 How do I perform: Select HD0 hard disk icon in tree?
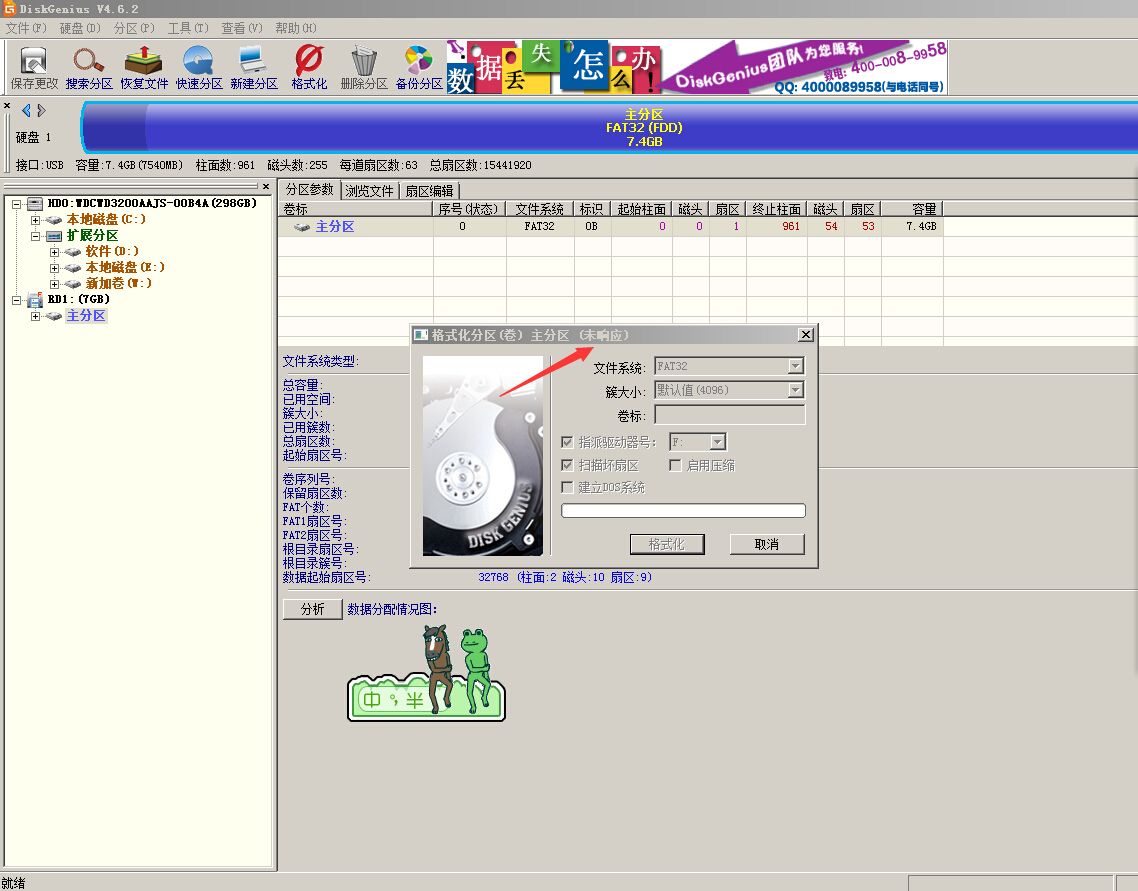coord(34,203)
